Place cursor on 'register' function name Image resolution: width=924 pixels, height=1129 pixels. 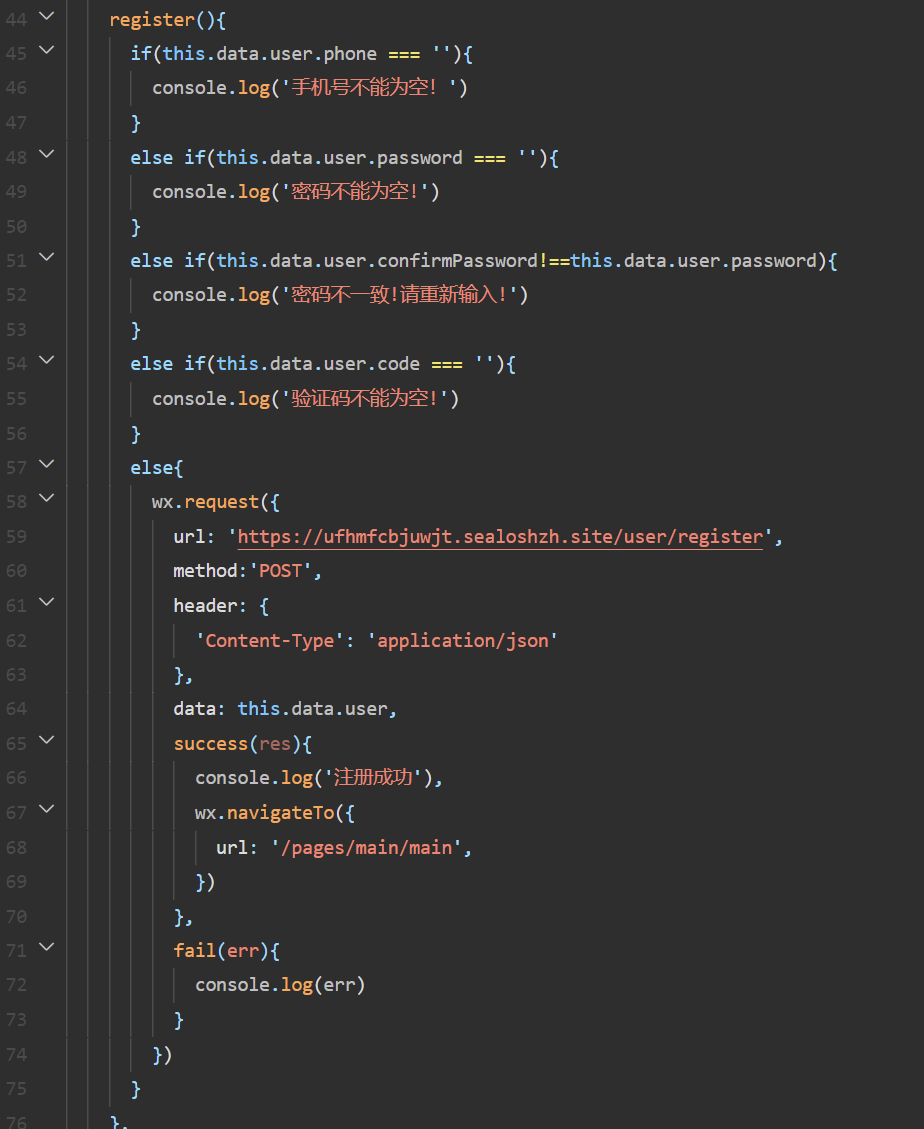[x=152, y=19]
